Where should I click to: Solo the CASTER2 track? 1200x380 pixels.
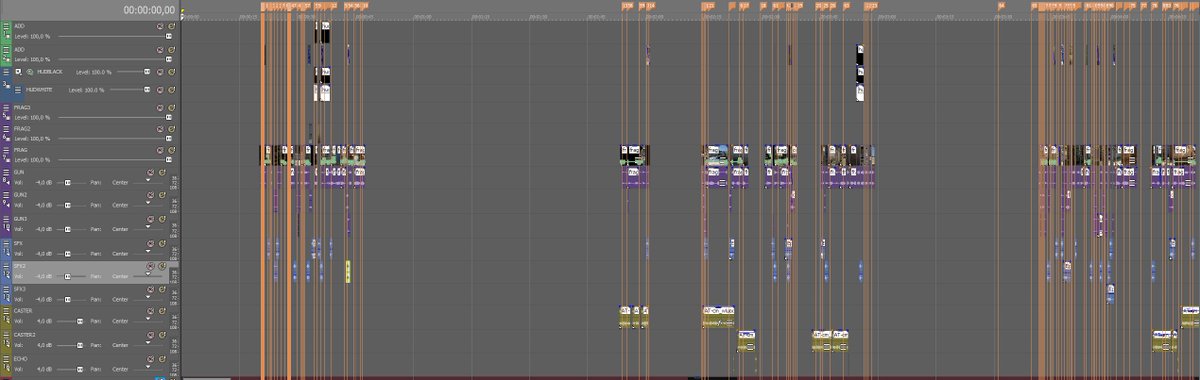162,335
